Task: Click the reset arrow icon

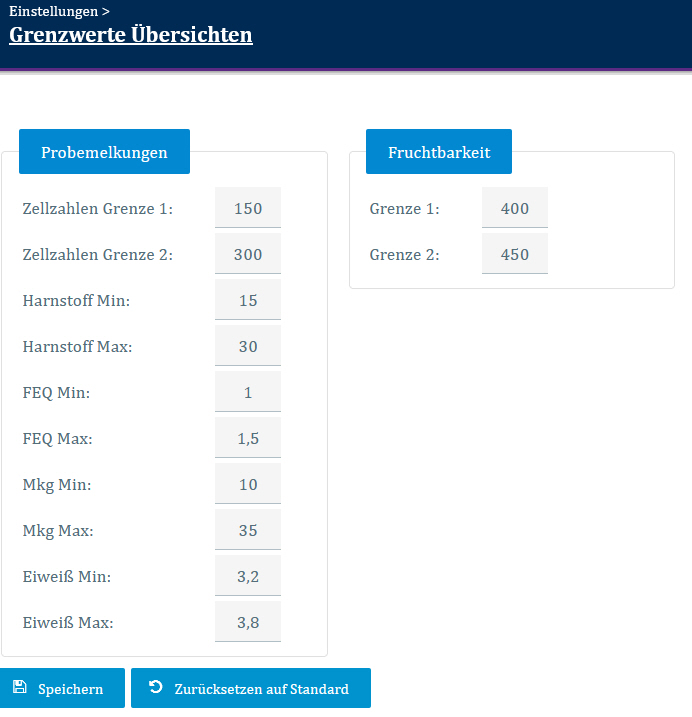Action: pyautogui.click(x=156, y=687)
